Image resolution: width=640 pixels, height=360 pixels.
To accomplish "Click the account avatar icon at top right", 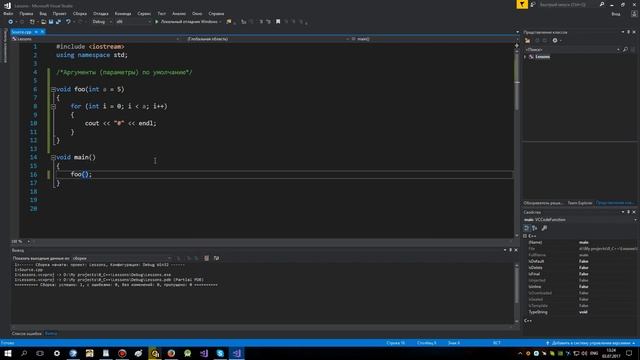I will (x=634, y=14).
